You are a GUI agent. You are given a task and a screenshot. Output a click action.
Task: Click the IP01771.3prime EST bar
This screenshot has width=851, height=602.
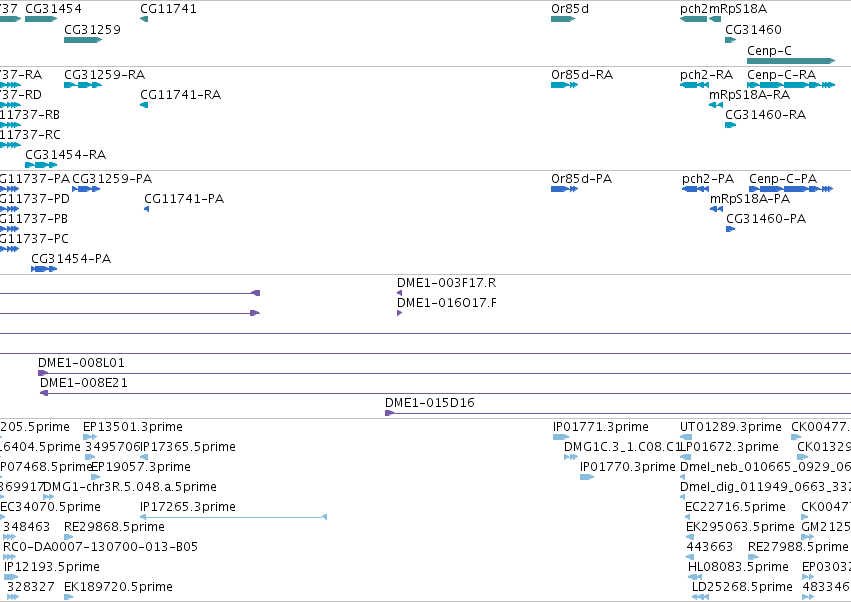click(561, 437)
